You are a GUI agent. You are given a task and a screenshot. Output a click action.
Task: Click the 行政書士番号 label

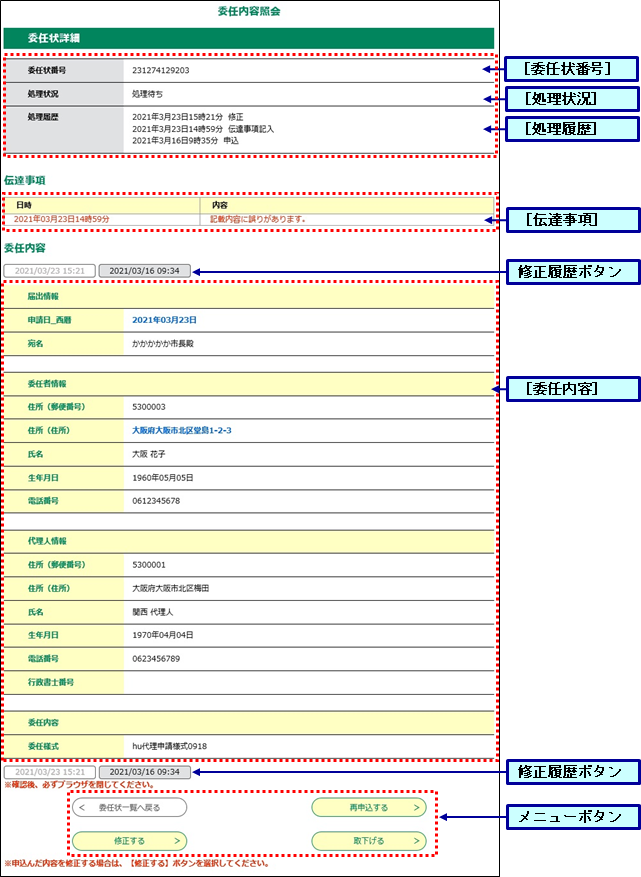(51, 682)
